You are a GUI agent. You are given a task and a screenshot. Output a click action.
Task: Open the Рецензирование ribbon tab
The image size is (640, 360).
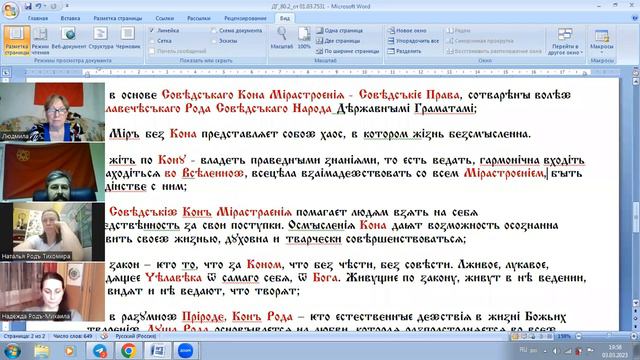pyautogui.click(x=245, y=18)
